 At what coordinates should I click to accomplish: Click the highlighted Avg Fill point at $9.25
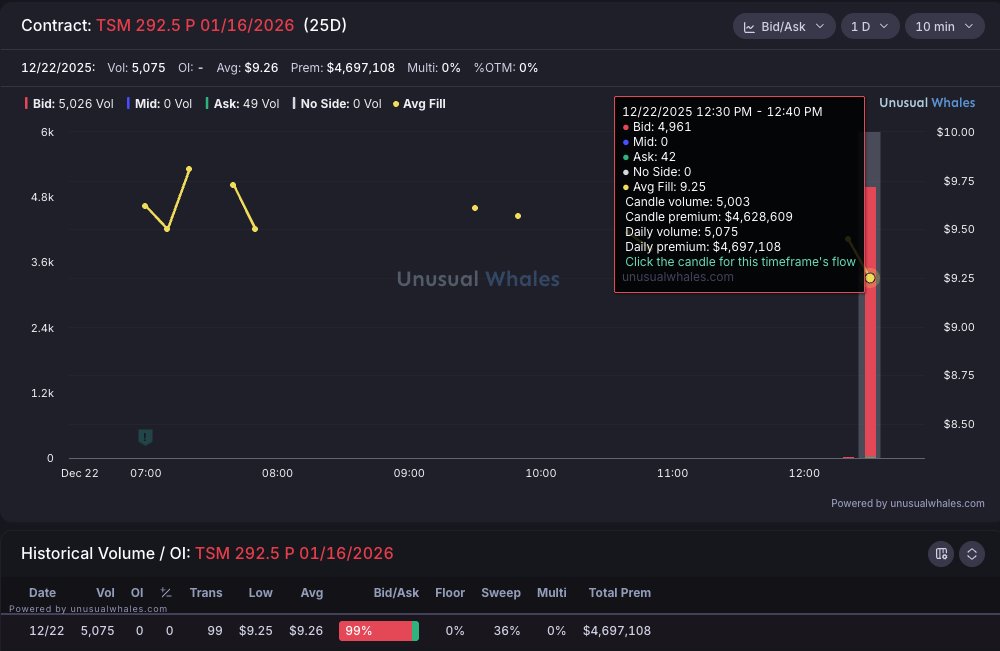tap(870, 278)
